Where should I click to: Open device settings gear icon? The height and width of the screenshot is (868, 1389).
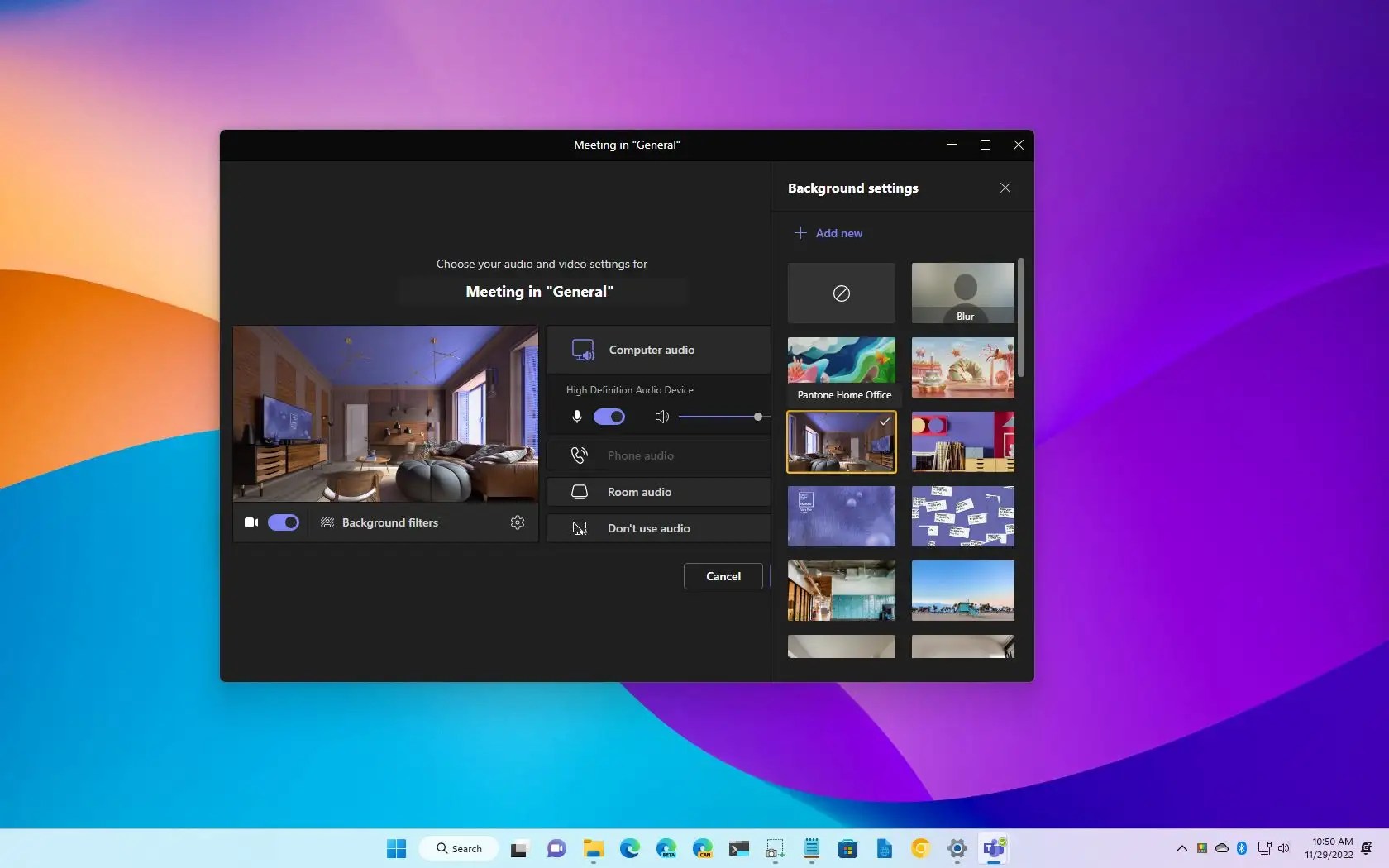[518, 522]
